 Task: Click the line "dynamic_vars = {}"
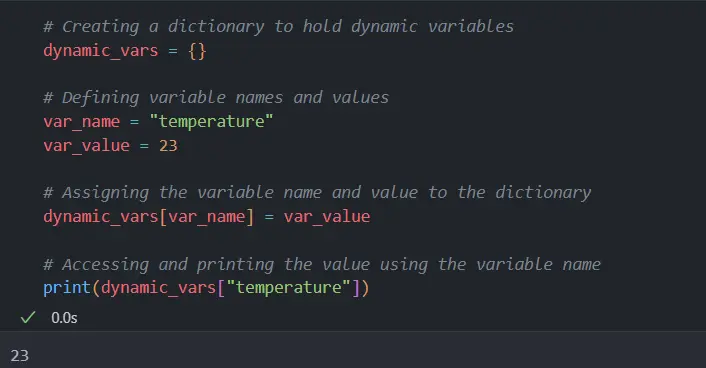[x=125, y=51]
